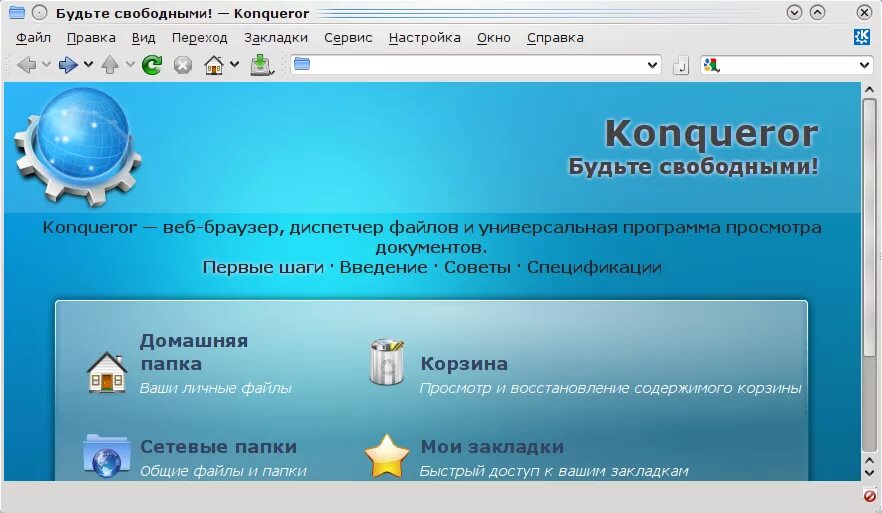Image resolution: width=882 pixels, height=513 pixels.
Task: Minimize window via title bar down arrow
Action: (x=794, y=12)
